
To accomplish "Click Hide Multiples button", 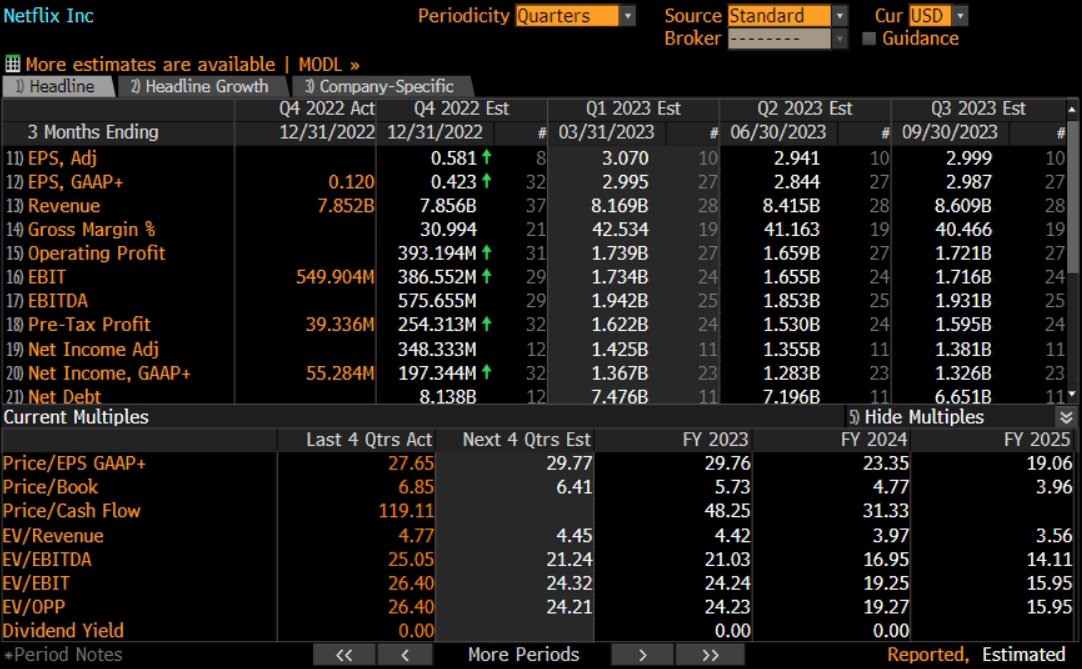I will coord(916,417).
